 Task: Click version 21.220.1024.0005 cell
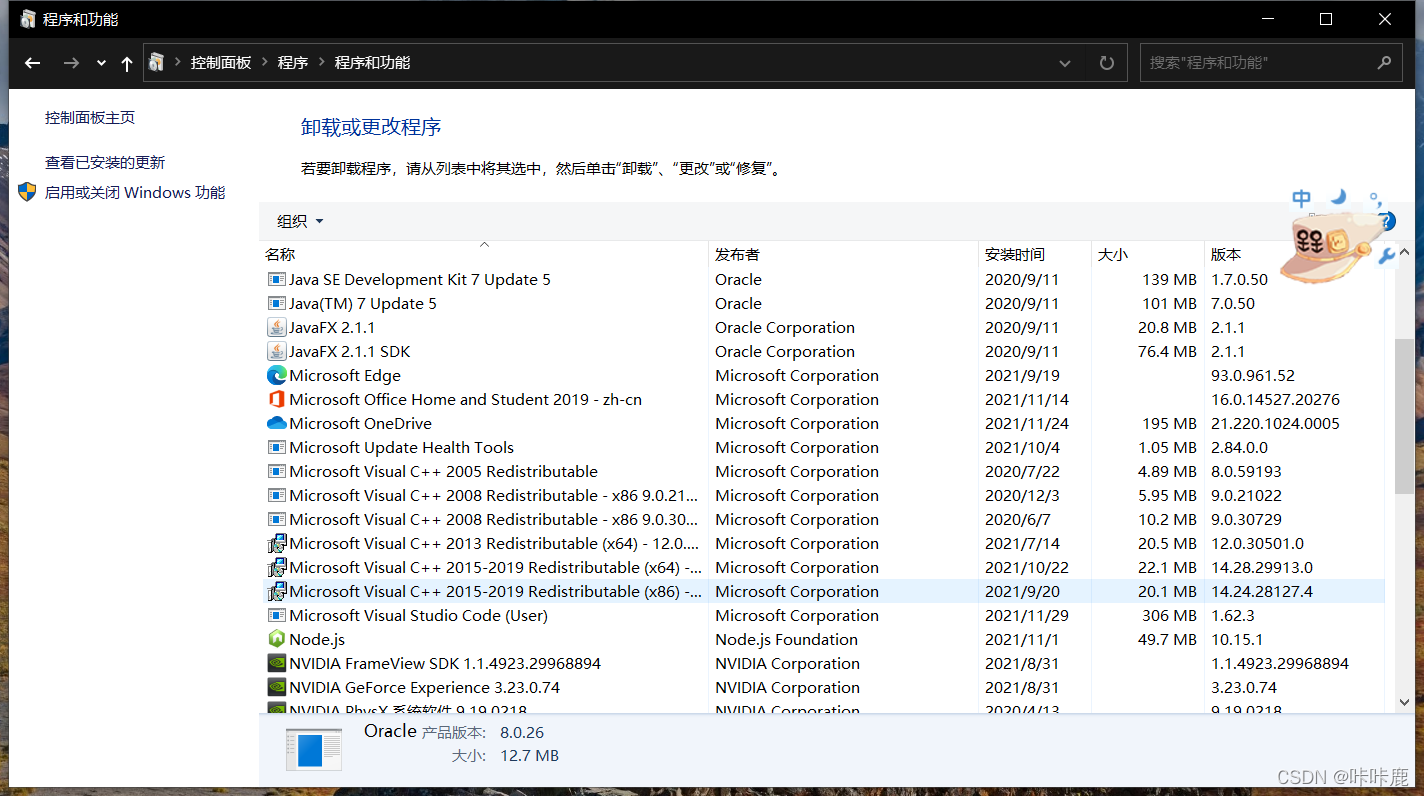[1275, 424]
